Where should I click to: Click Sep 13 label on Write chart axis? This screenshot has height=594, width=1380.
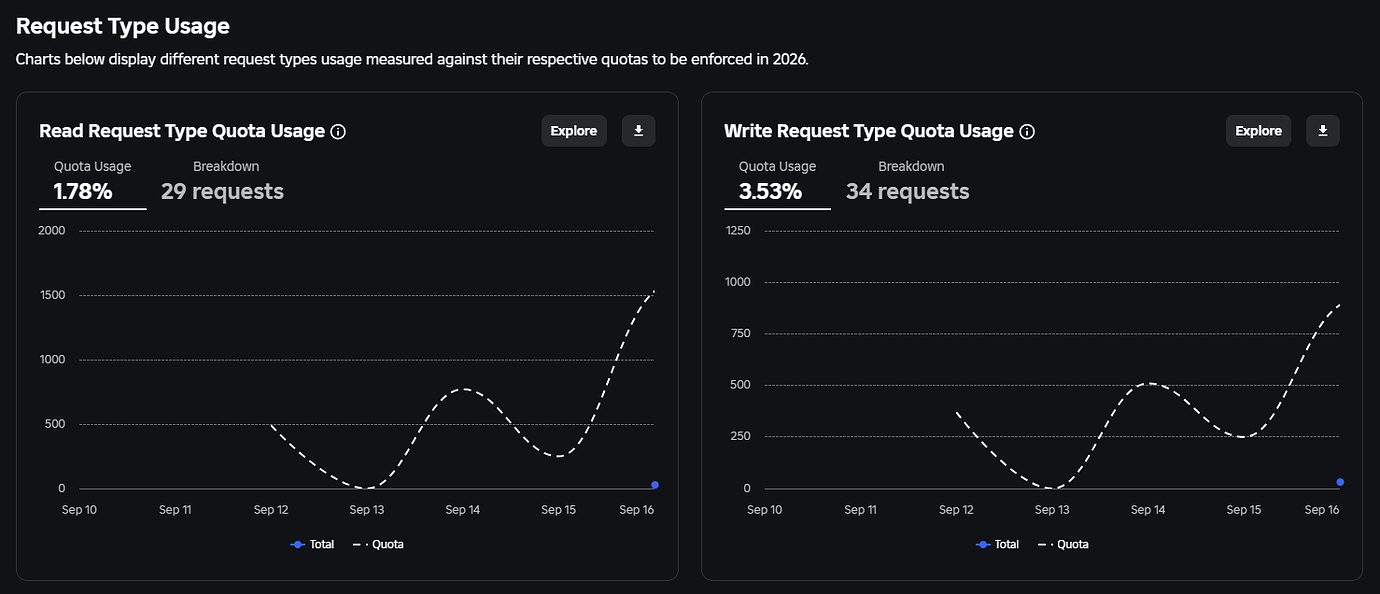pyautogui.click(x=1052, y=510)
